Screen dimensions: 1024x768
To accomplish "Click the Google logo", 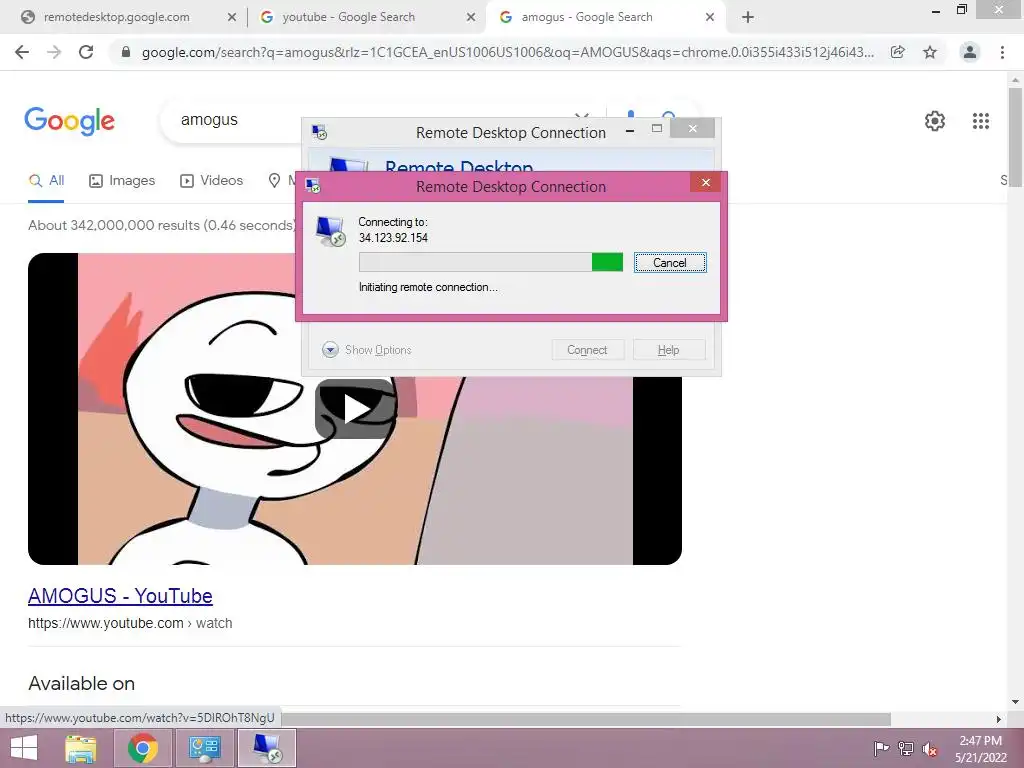I will click(69, 121).
